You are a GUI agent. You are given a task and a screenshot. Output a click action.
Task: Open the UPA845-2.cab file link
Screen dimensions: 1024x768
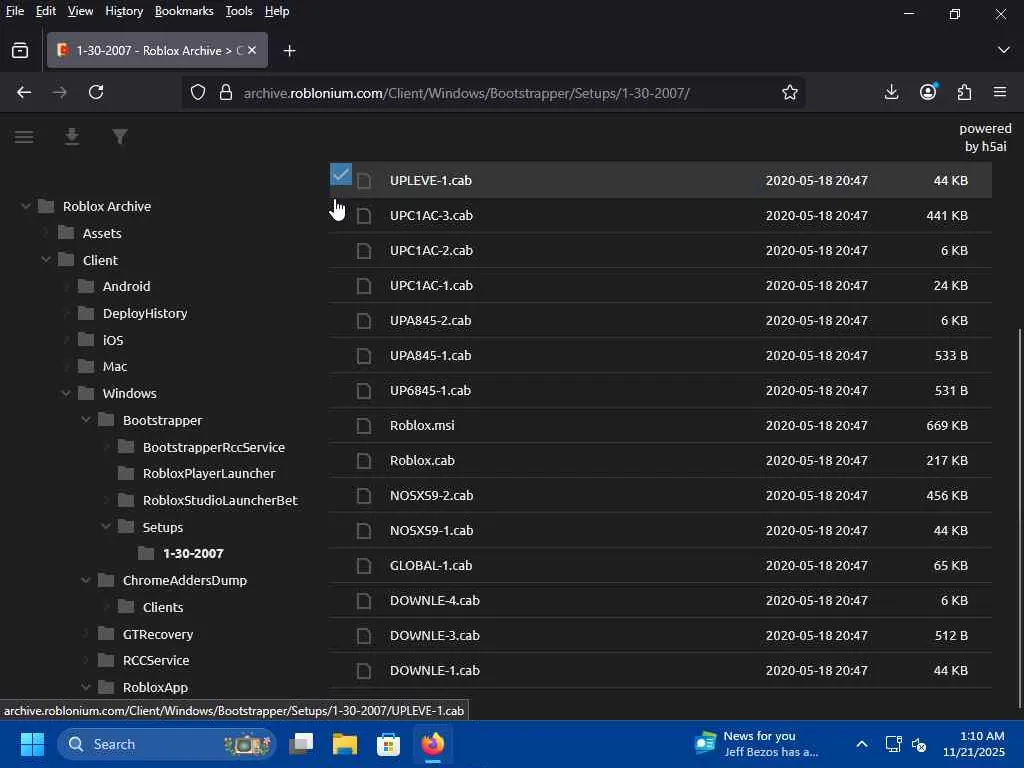click(430, 321)
